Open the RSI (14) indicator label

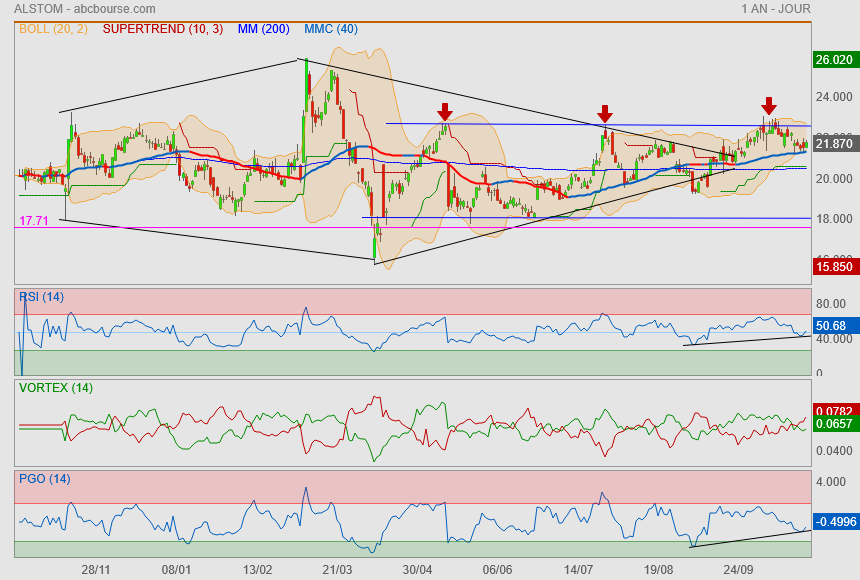41,296
